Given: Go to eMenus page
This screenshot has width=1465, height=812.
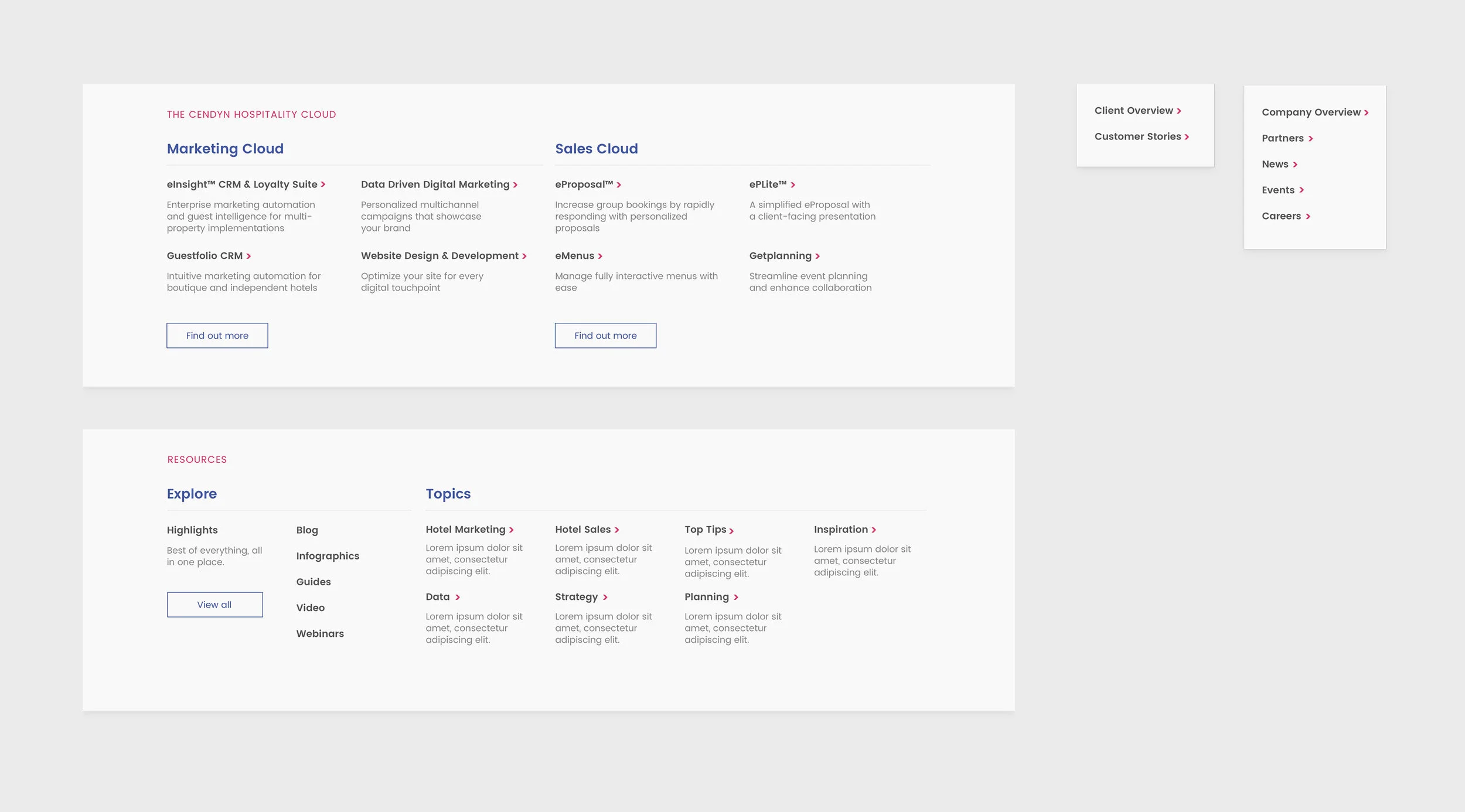Looking at the screenshot, I should [x=578, y=256].
